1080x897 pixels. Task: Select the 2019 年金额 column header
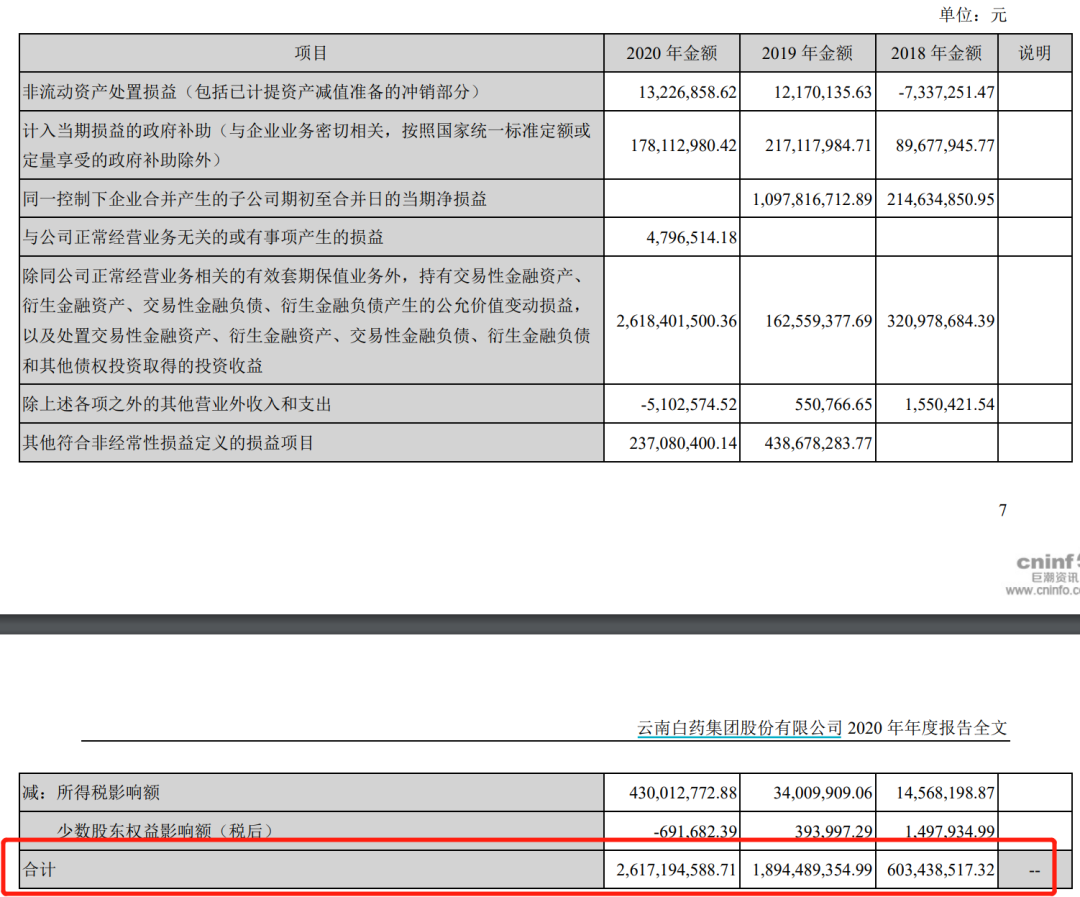click(x=807, y=53)
